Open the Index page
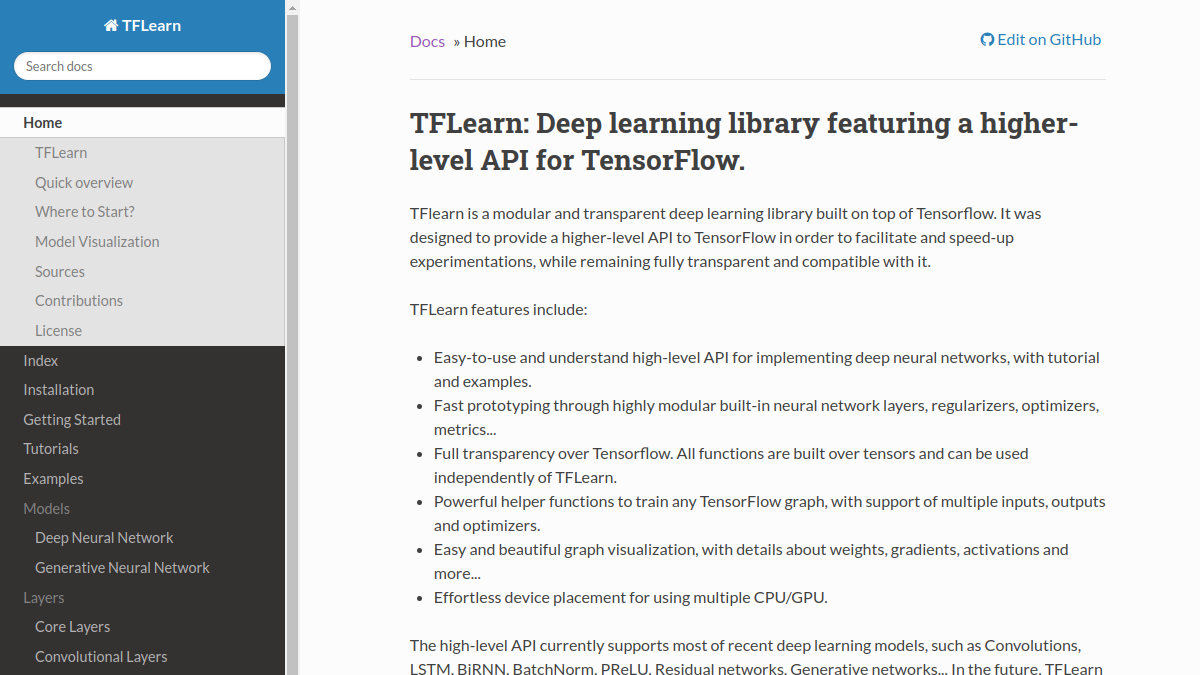 142,361
